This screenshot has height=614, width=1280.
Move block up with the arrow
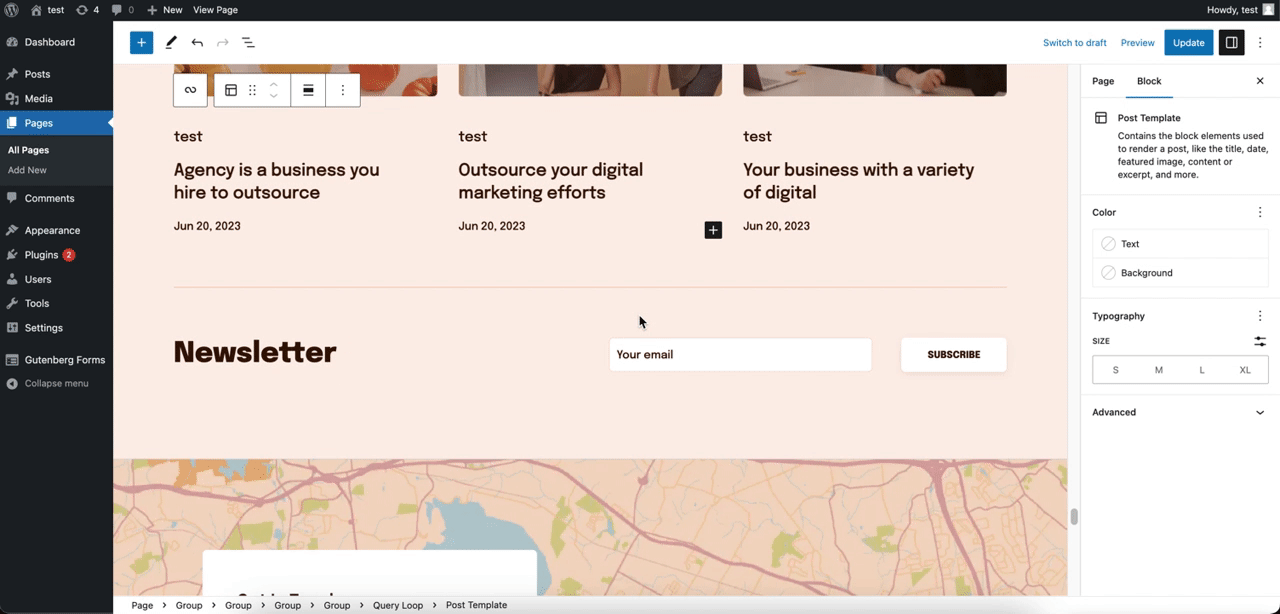[273, 84]
